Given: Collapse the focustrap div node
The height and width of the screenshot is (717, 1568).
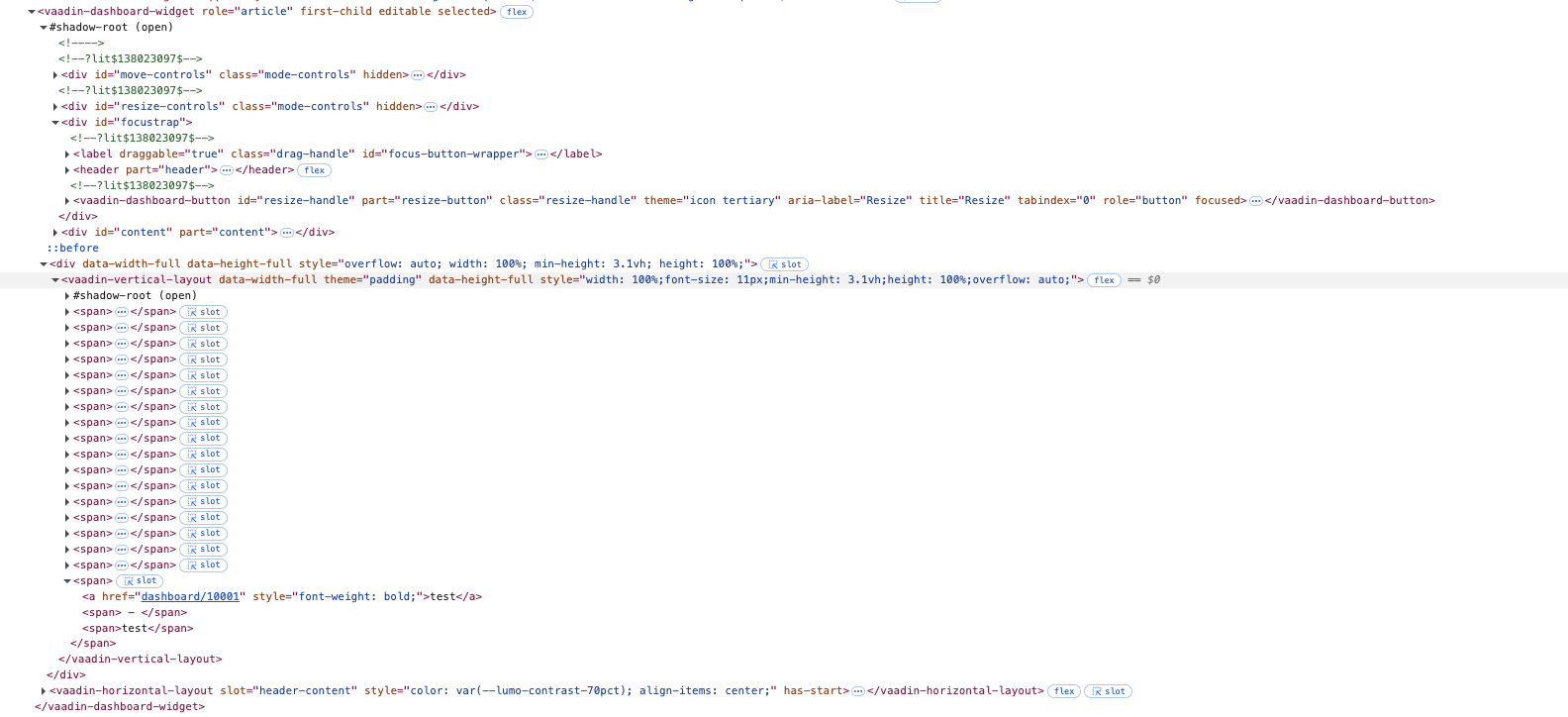Looking at the screenshot, I should coord(55,123).
